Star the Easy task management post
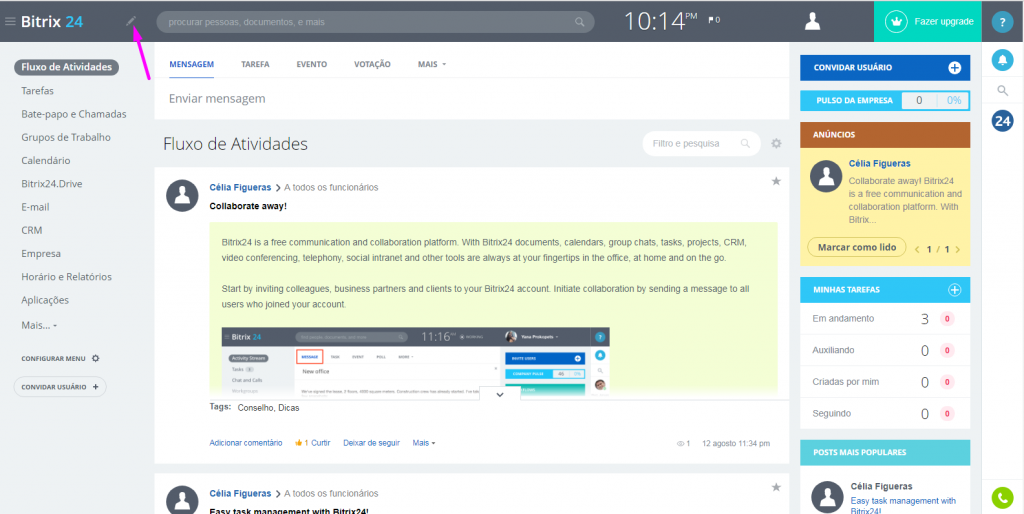This screenshot has width=1024, height=514. point(776,487)
